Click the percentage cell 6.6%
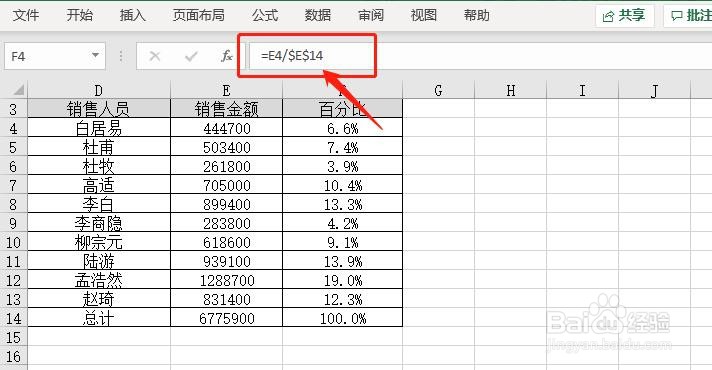 click(x=343, y=128)
